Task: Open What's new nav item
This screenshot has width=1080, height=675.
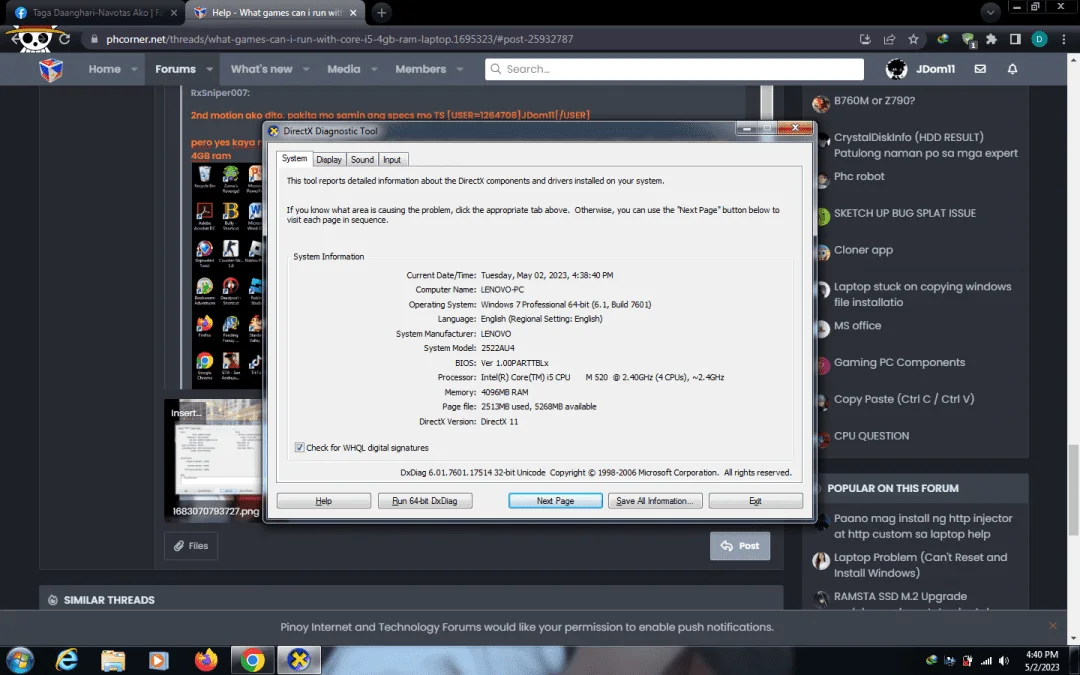Action: (261, 69)
